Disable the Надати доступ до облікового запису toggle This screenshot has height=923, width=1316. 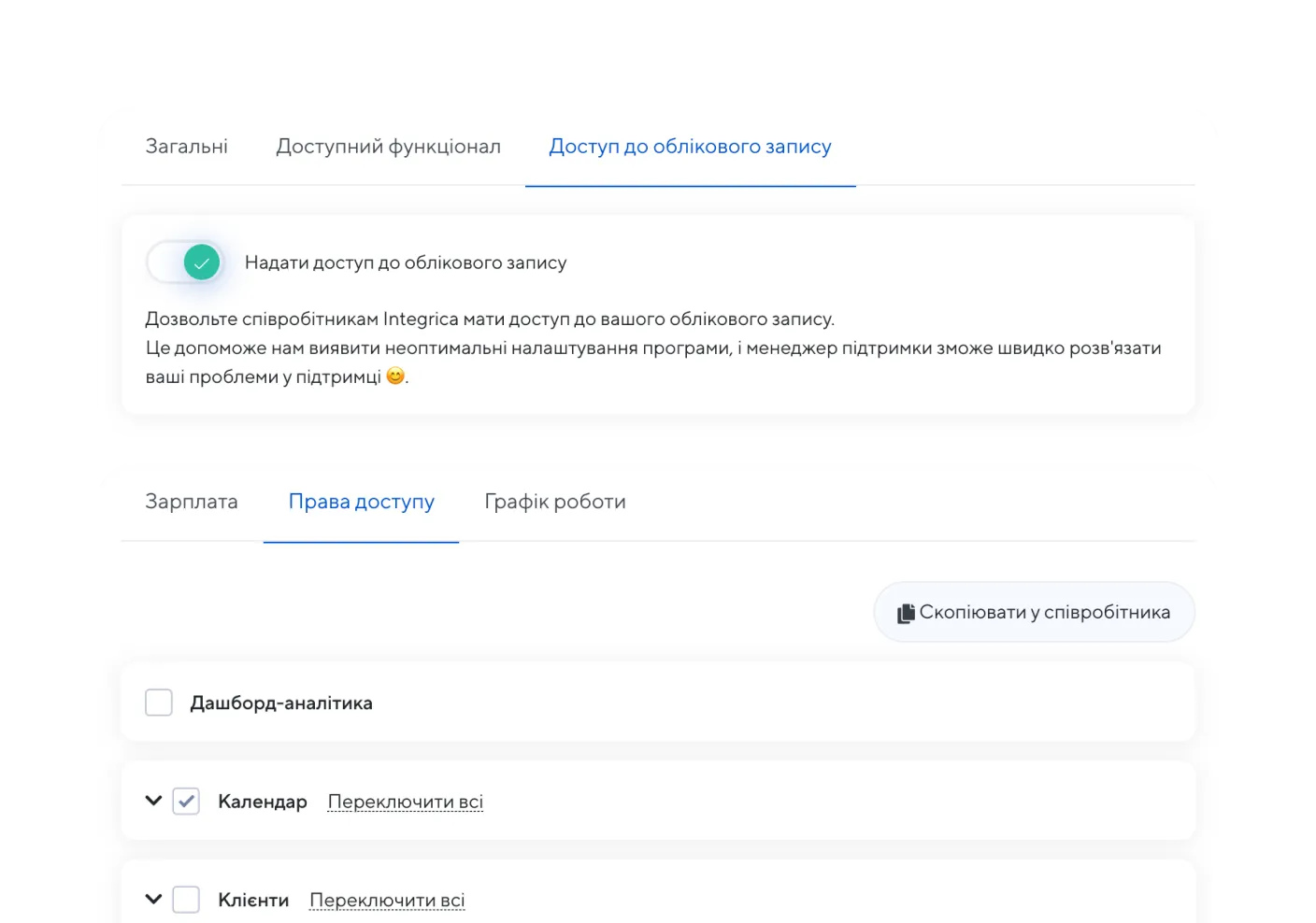pos(186,263)
